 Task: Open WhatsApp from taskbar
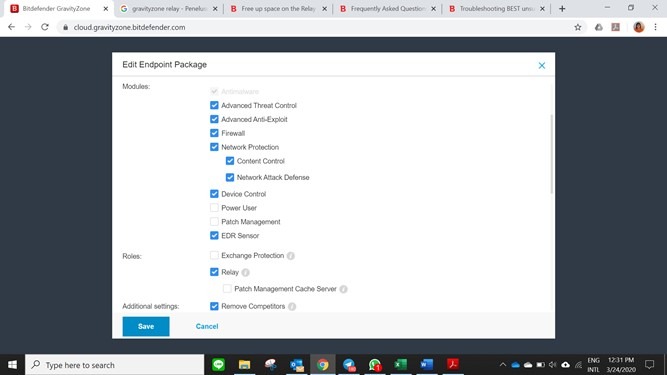(x=375, y=365)
